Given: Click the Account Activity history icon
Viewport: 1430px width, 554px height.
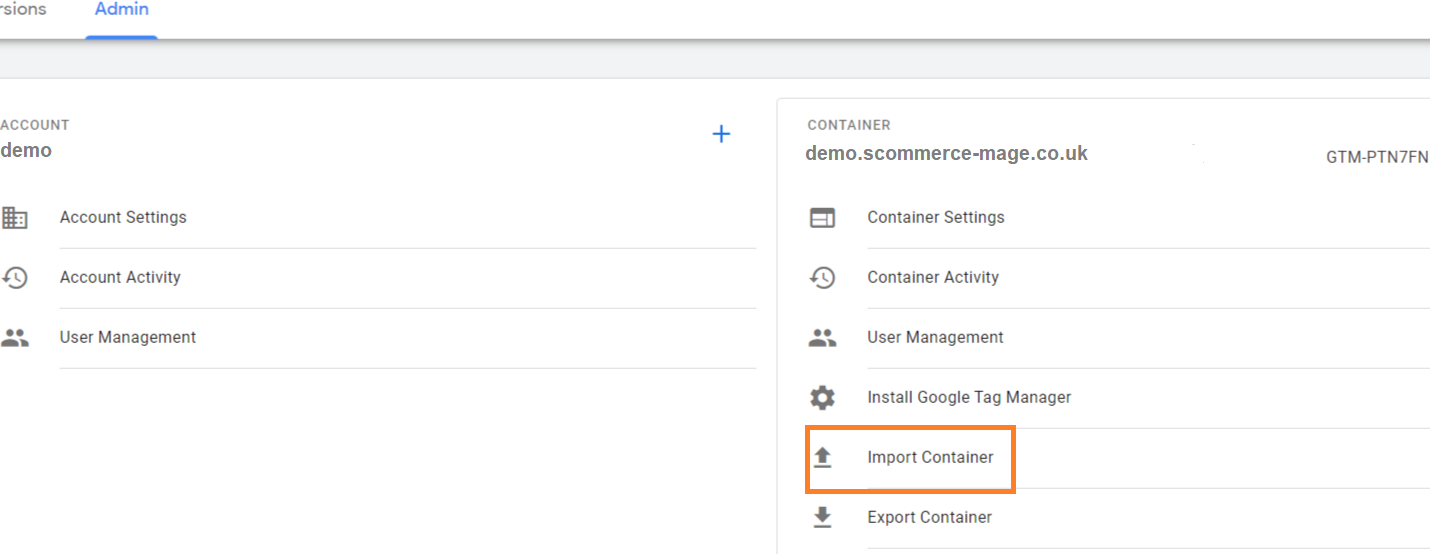Looking at the screenshot, I should [x=15, y=277].
